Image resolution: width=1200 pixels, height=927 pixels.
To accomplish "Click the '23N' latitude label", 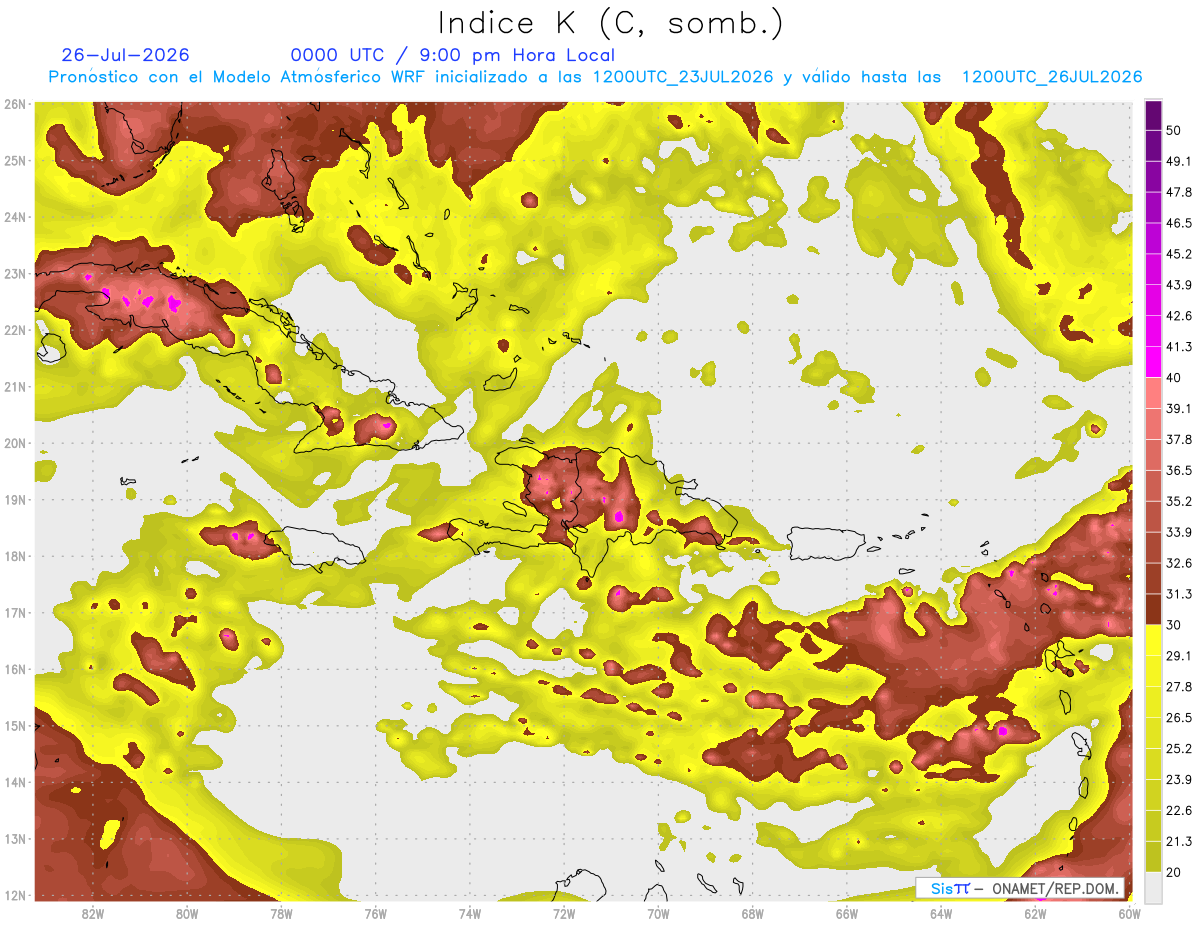I will coord(14,273).
